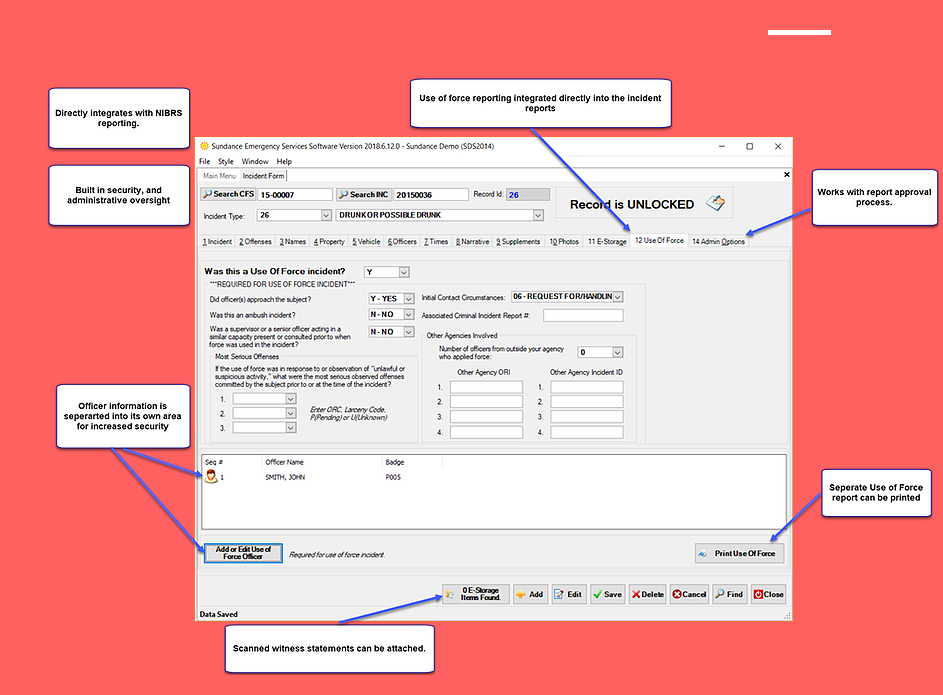
Task: Open the Style menu
Action: (x=226, y=162)
